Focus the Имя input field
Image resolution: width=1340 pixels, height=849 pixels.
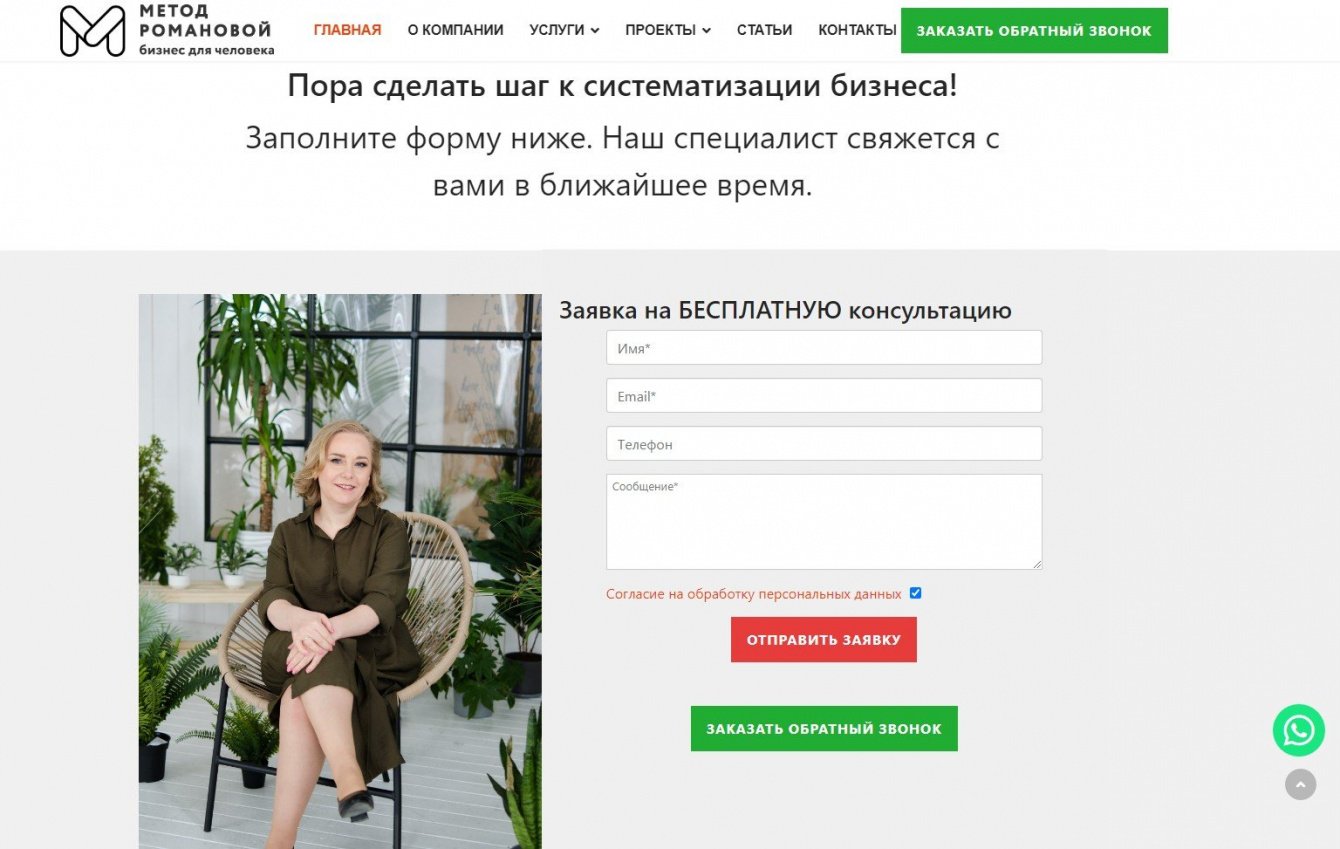(824, 348)
